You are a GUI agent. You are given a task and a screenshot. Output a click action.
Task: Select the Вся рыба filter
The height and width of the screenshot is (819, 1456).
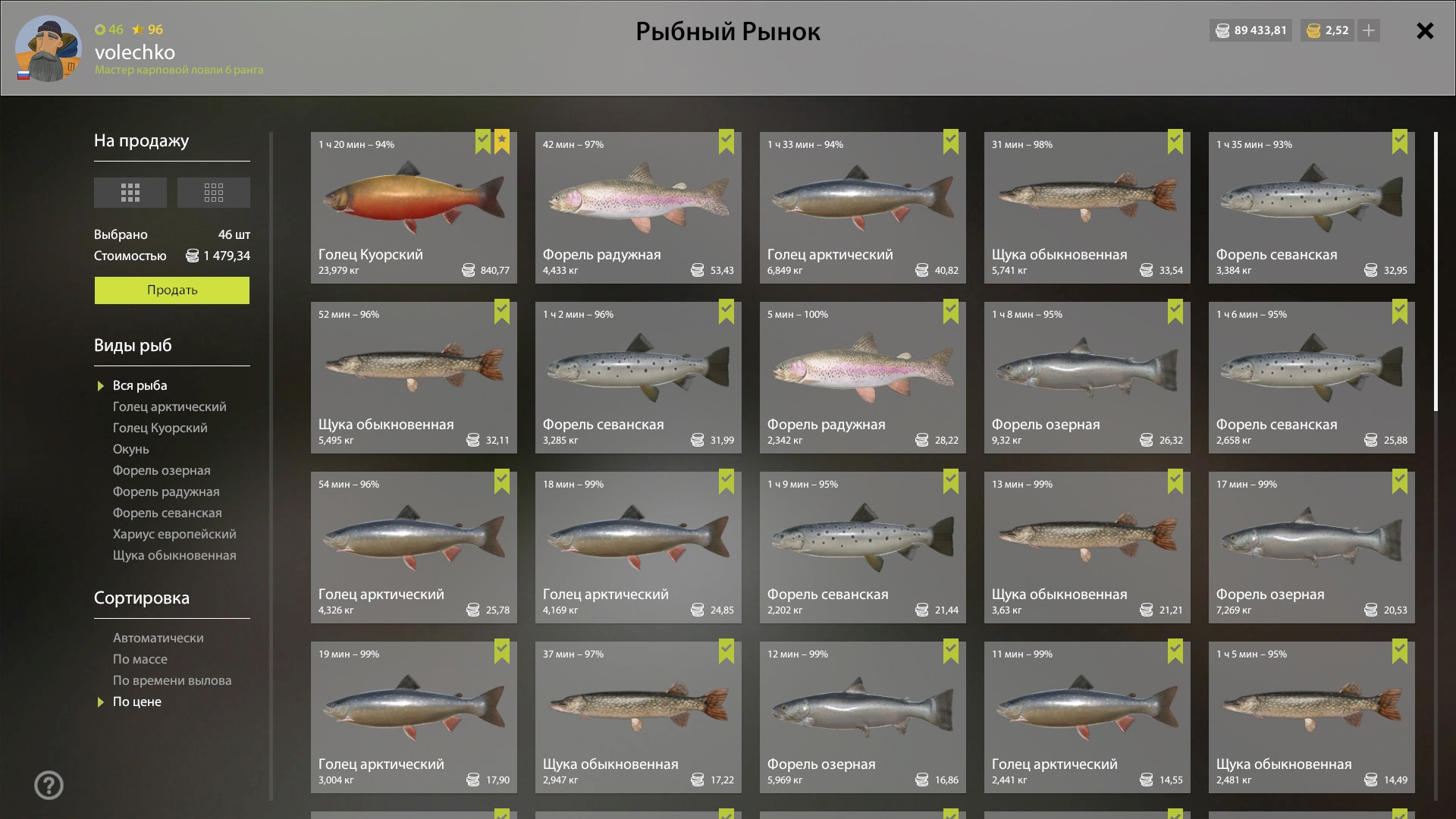pyautogui.click(x=140, y=385)
